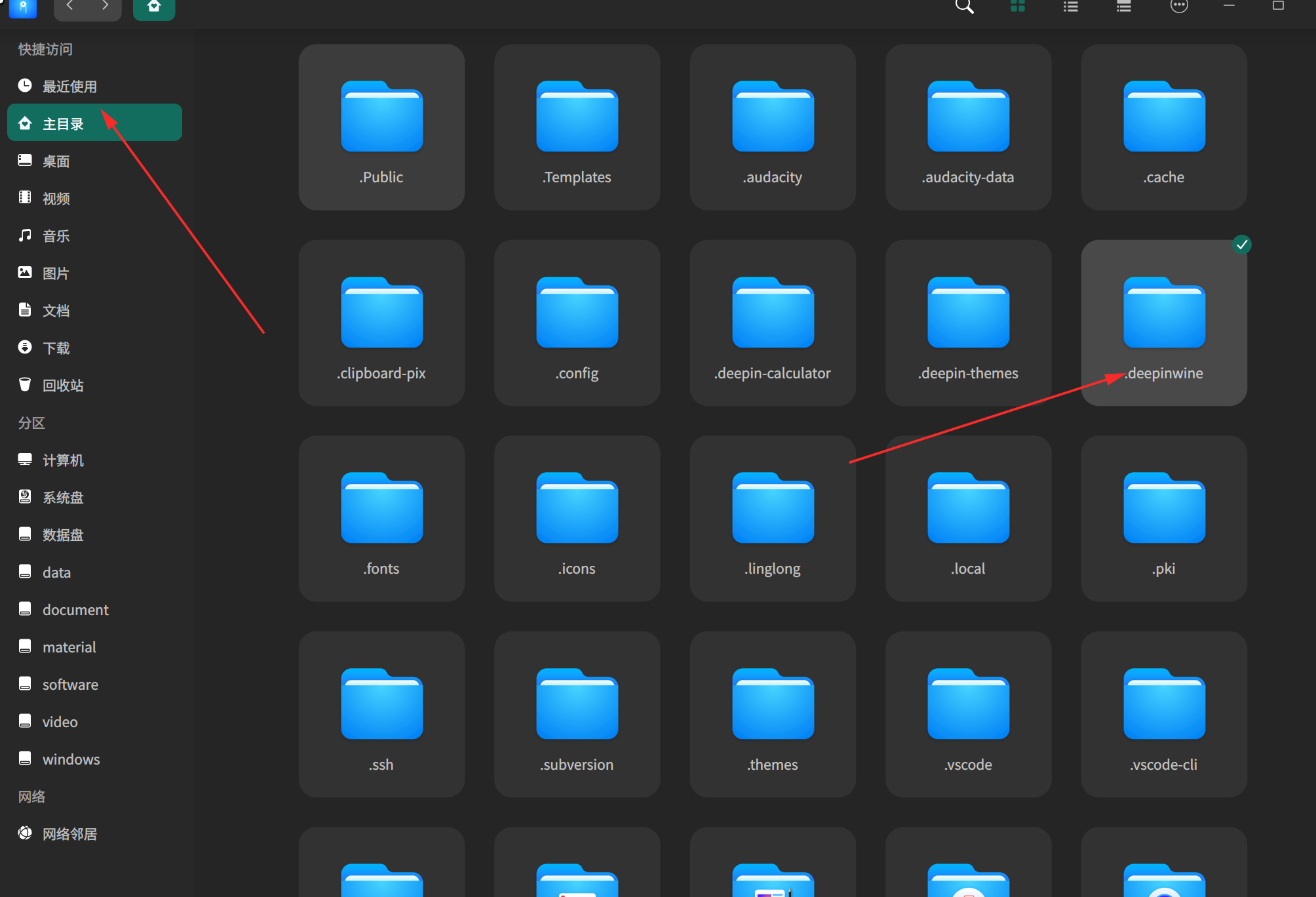Open Network Neighbors in sidebar

point(69,834)
